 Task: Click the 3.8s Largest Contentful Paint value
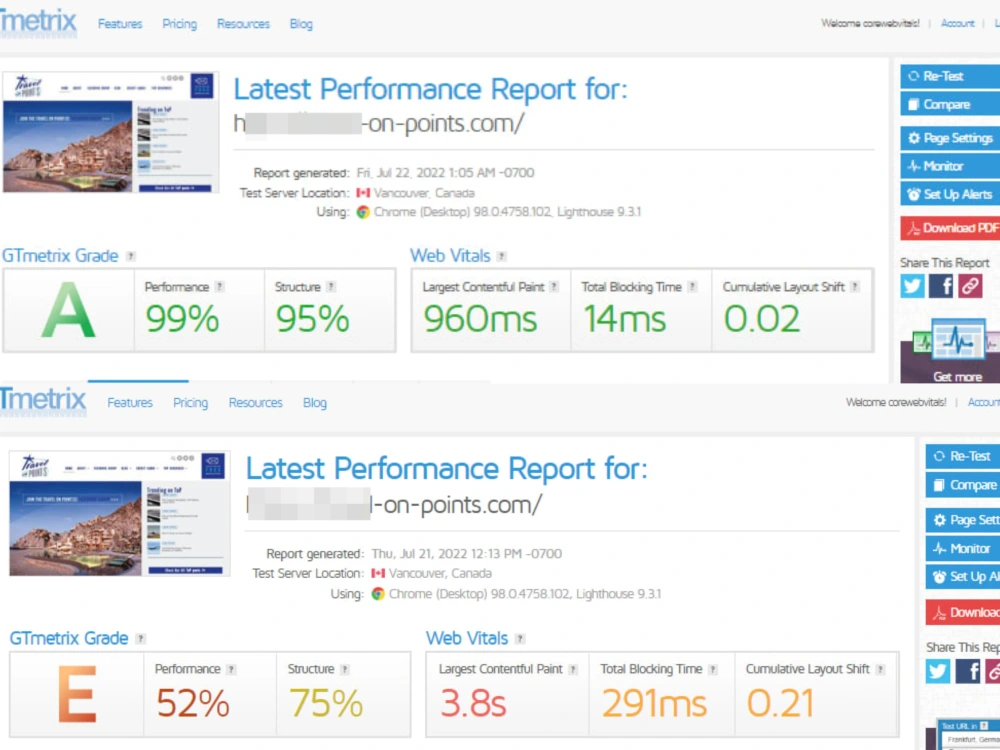point(473,703)
